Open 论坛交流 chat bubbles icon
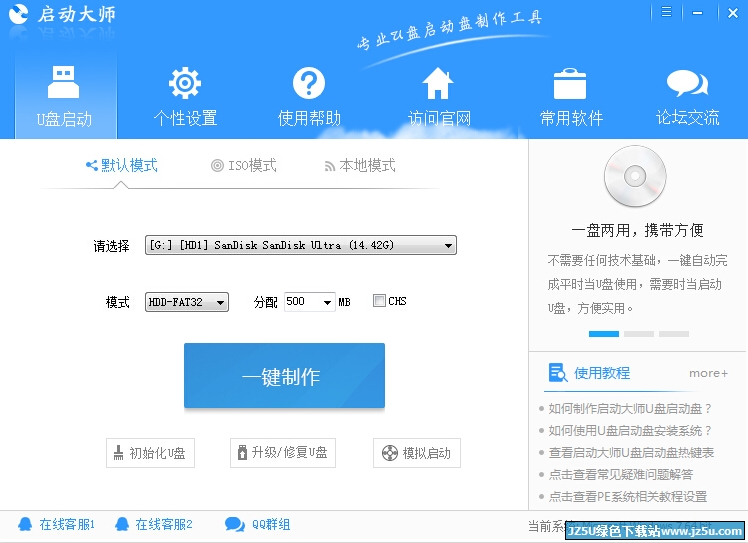 (x=687, y=84)
